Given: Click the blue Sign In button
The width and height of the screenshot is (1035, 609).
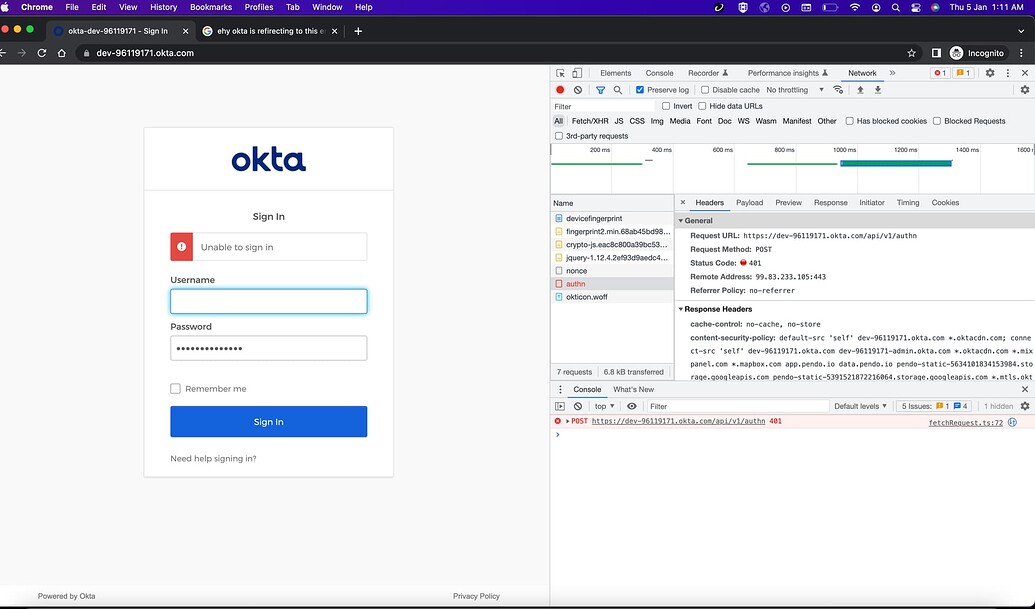Looking at the screenshot, I should click(x=269, y=422).
